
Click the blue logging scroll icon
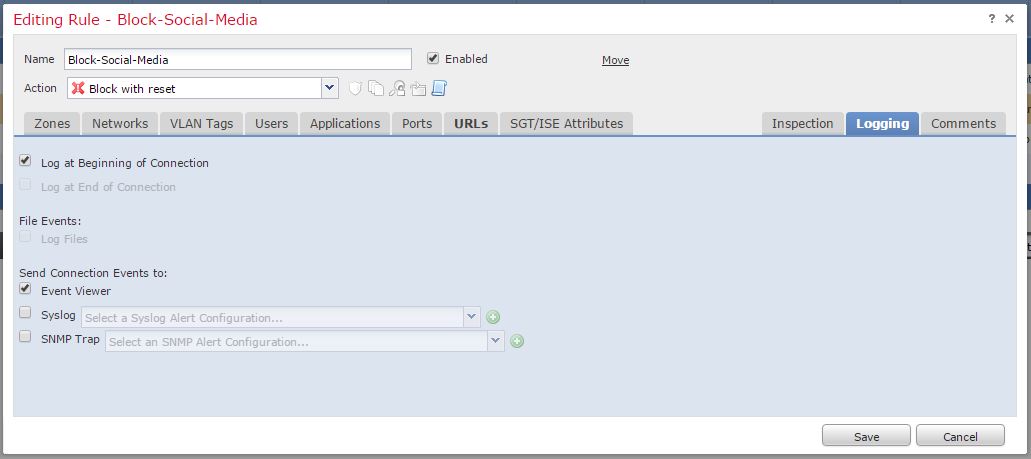(439, 88)
